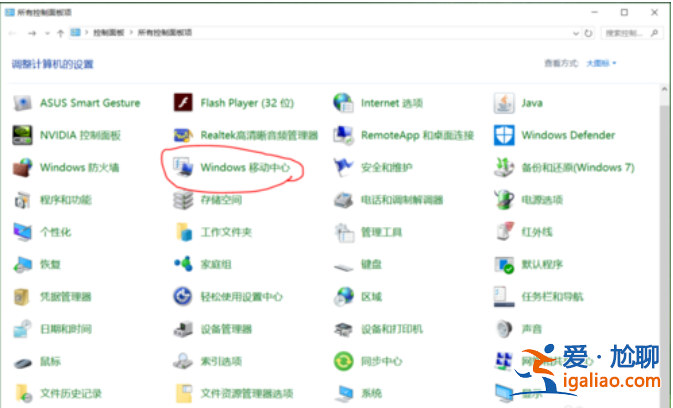This screenshot has width=673, height=408.
Task: Open the 索引选项 link
Action: (221, 361)
